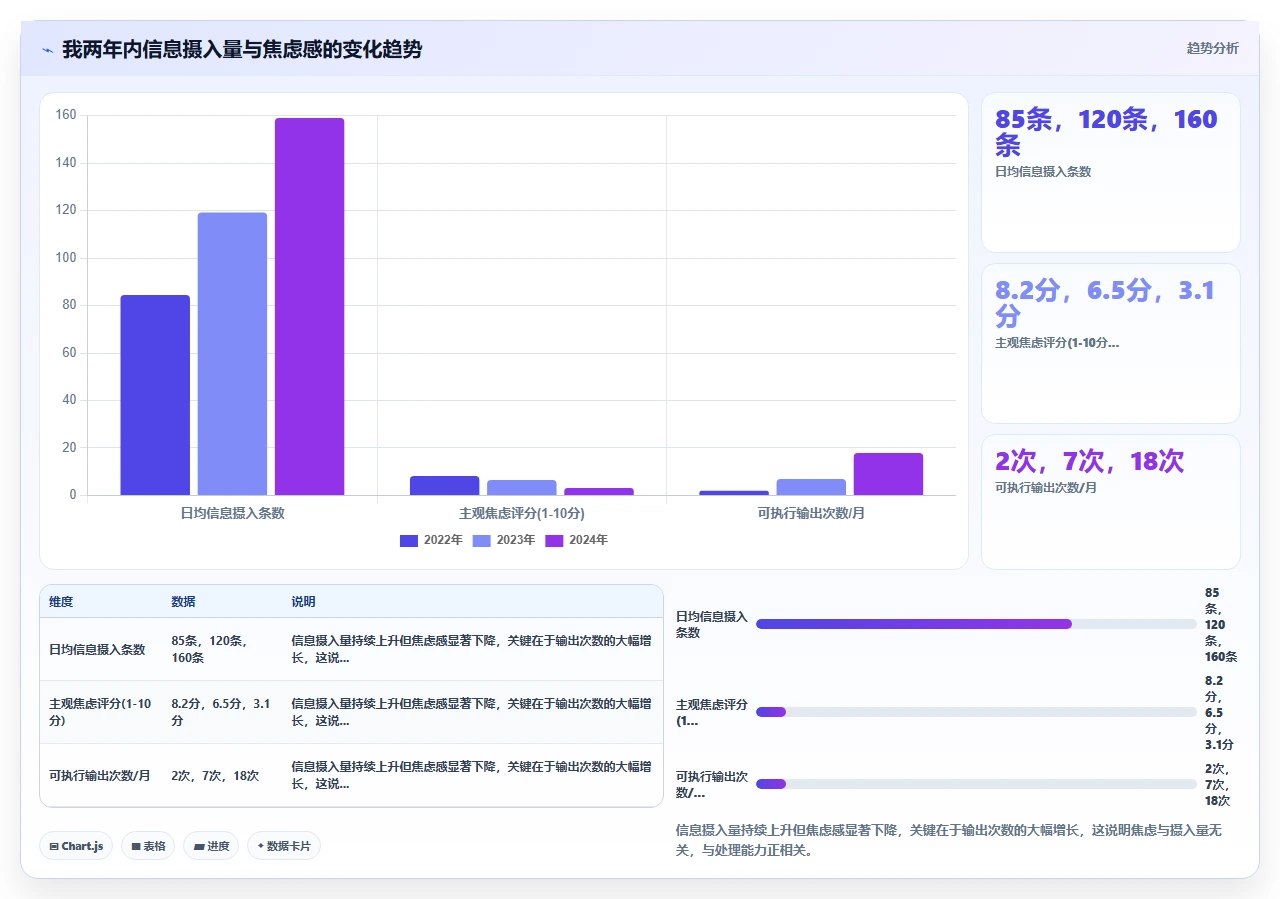Viewport: 1280px width, 899px height.
Task: Select the 说明 table column header
Action: point(303,602)
